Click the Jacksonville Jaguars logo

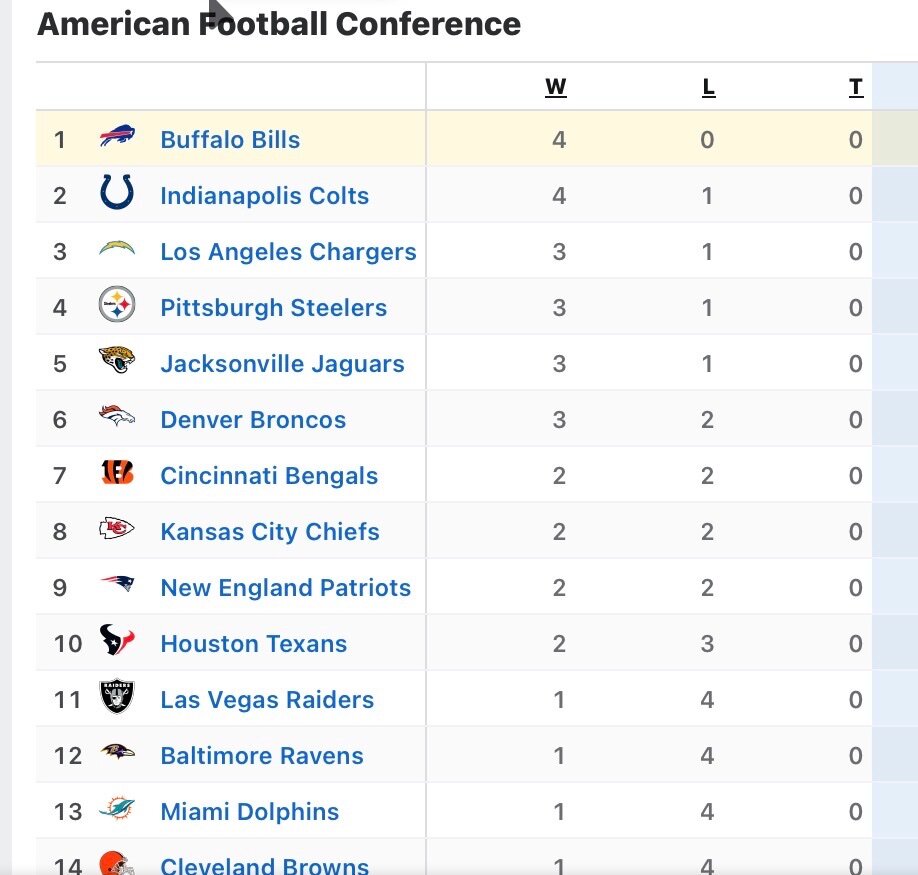point(117,361)
